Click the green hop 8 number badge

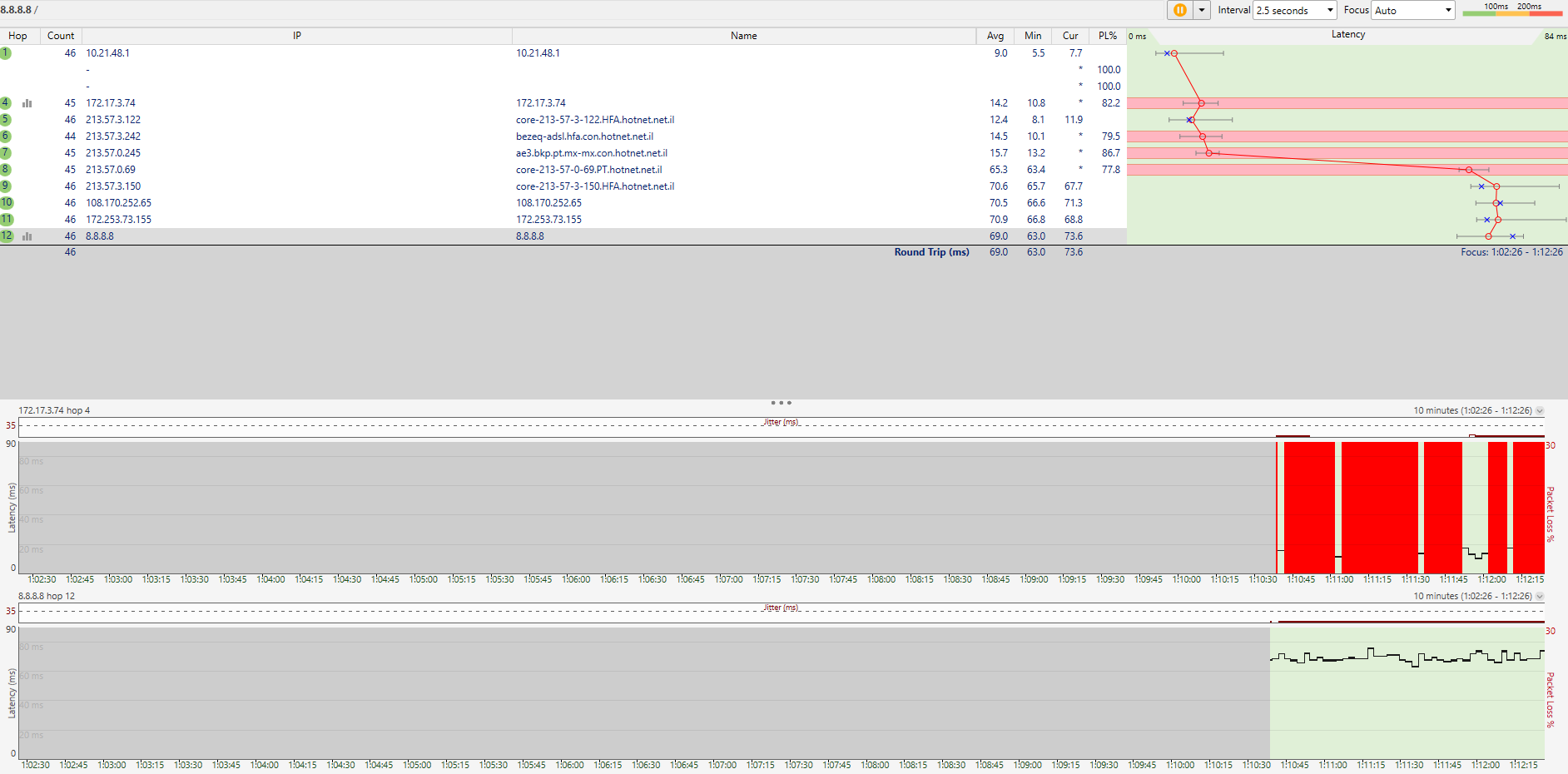pos(6,170)
